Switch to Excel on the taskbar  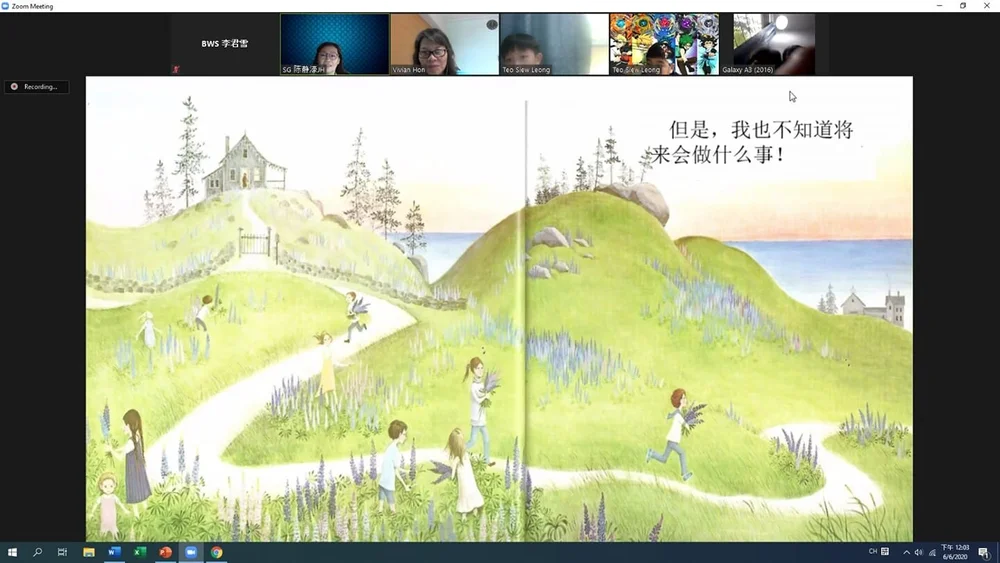coord(140,552)
